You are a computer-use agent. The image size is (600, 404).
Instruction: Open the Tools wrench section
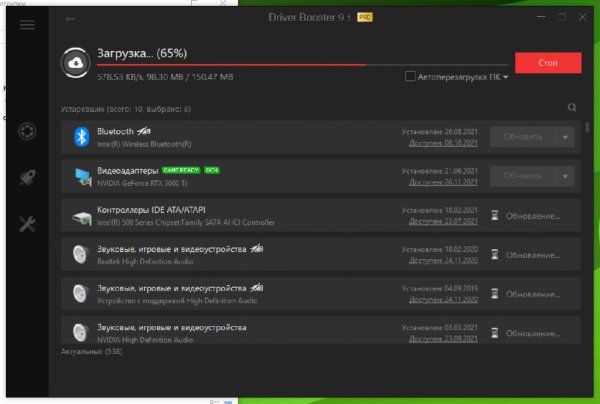point(27,224)
